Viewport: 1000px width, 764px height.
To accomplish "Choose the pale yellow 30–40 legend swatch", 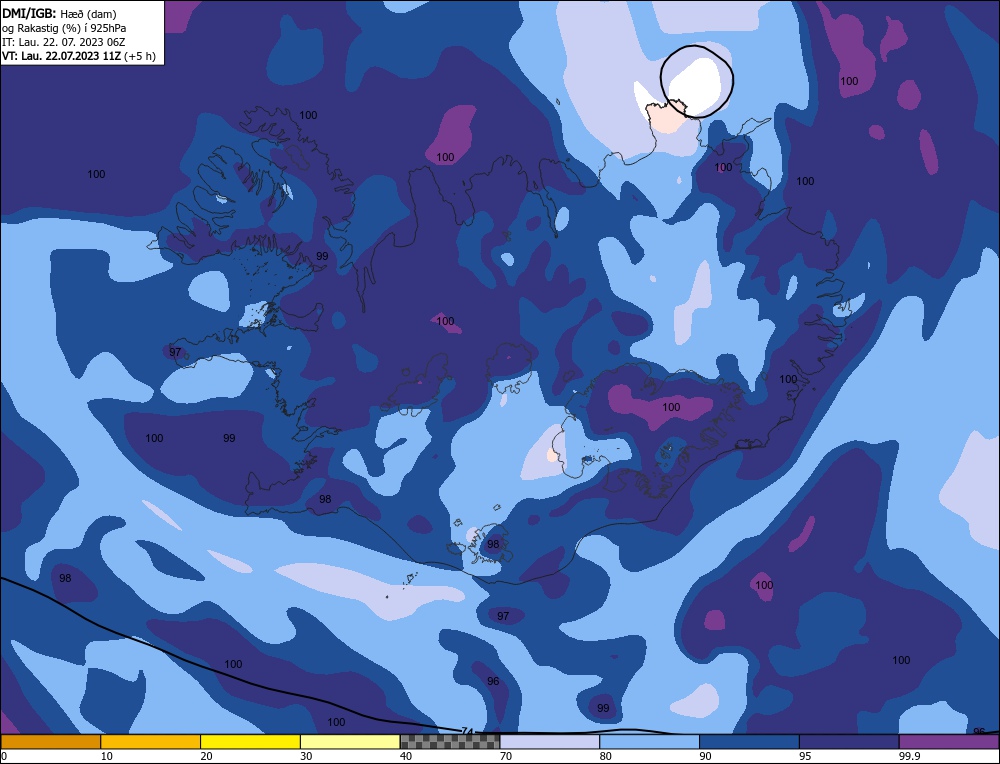I will point(350,742).
